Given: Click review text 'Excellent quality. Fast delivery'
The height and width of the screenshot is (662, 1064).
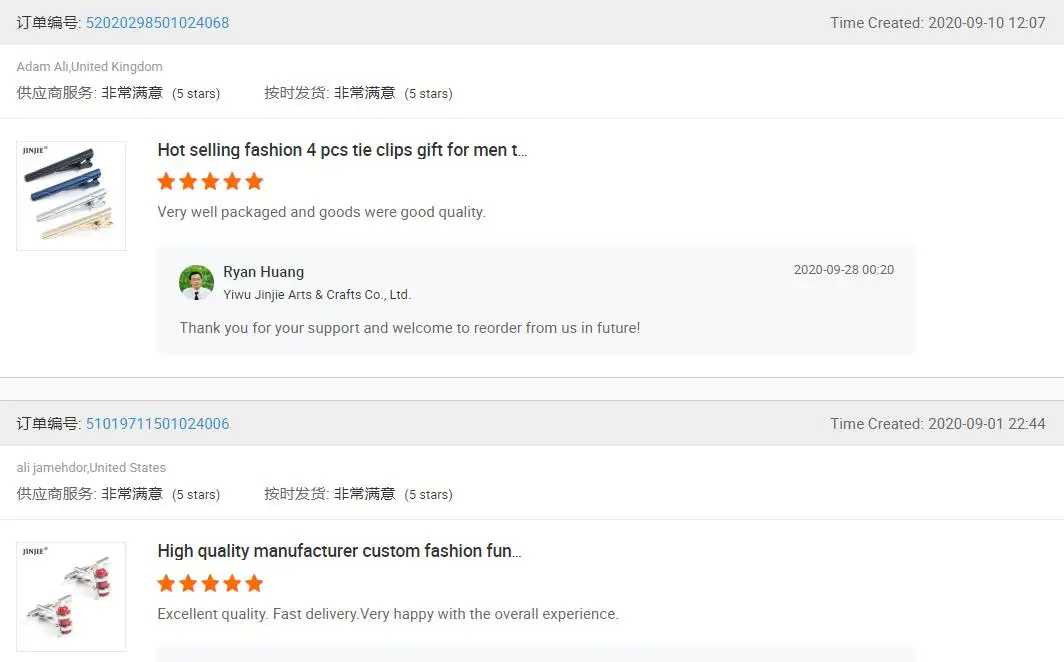Looking at the screenshot, I should (388, 614).
